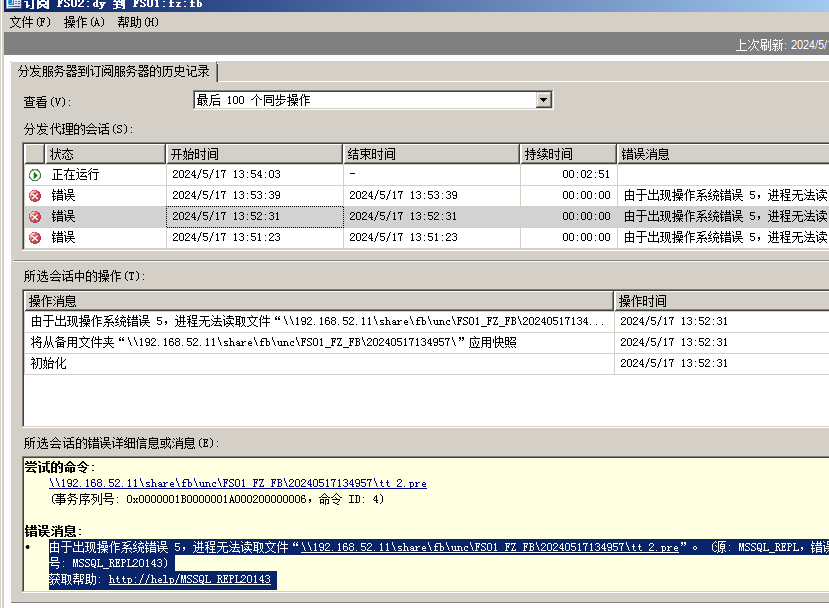
Task: Click the 上次刷新 timestamp in header bar
Action: 782,45
